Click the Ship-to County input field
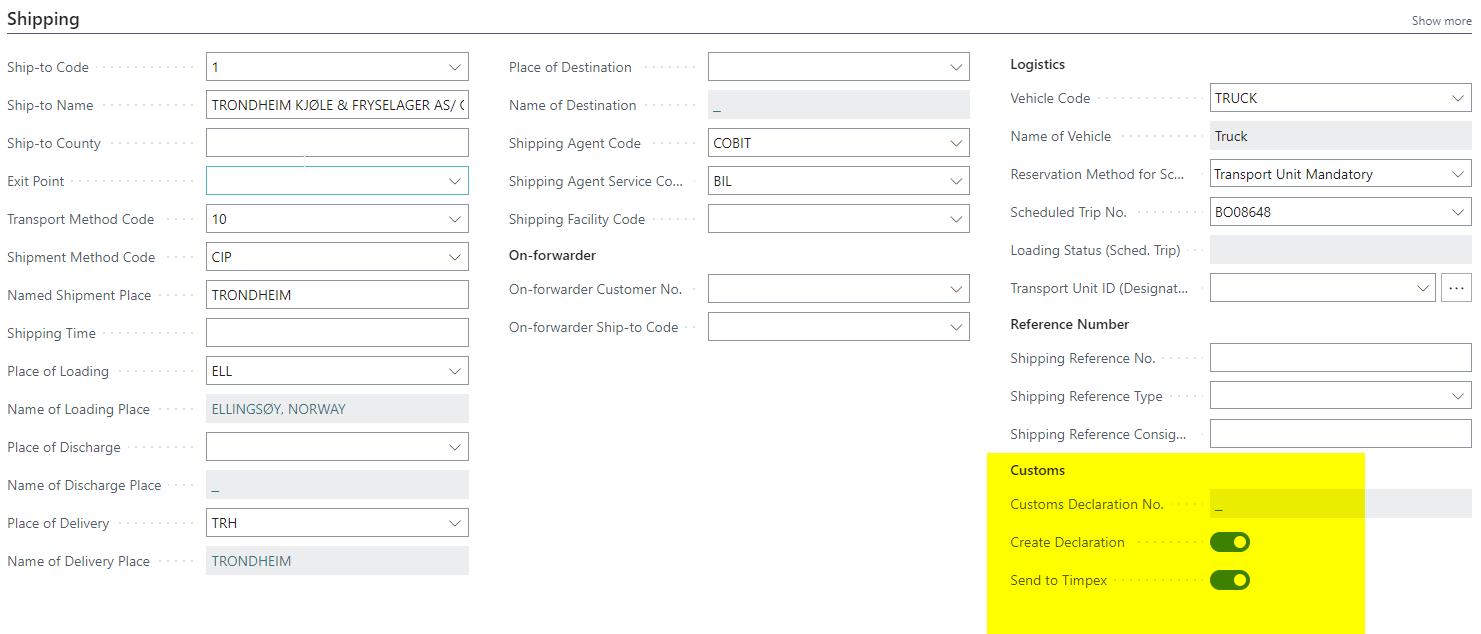The image size is (1481, 634). [336, 143]
